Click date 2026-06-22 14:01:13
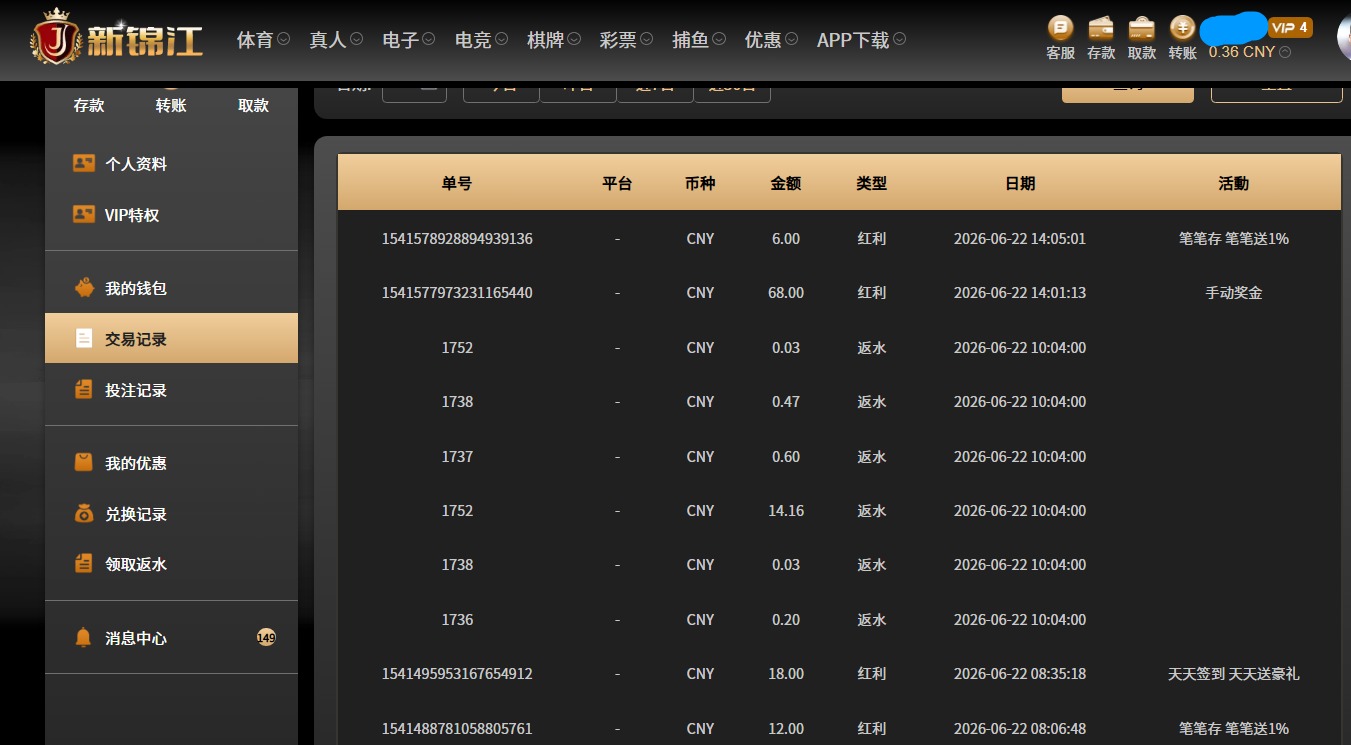The width and height of the screenshot is (1351, 745). [1020, 293]
